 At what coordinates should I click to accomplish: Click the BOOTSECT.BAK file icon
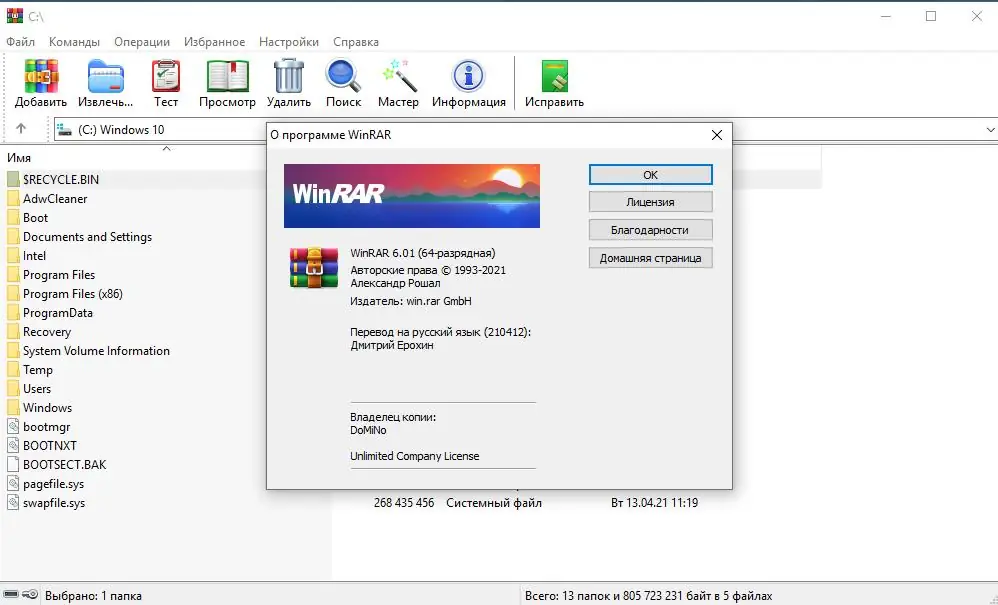pyautogui.click(x=13, y=464)
